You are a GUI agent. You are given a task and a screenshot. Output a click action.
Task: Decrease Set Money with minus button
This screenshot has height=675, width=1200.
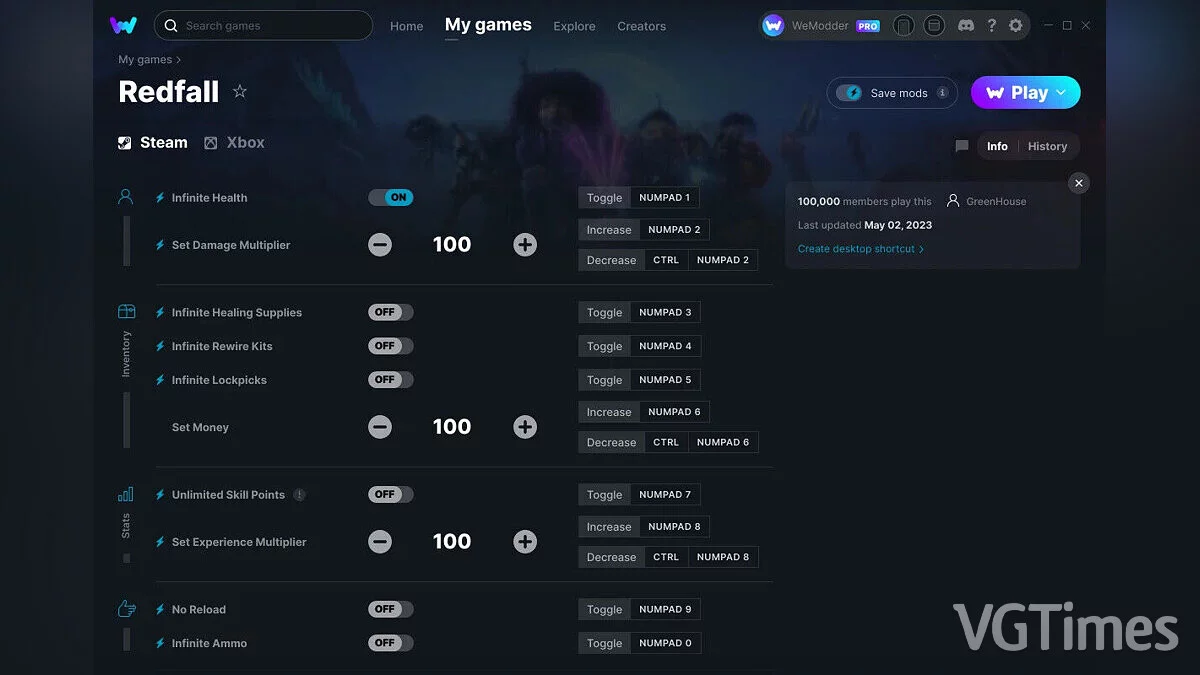point(380,427)
